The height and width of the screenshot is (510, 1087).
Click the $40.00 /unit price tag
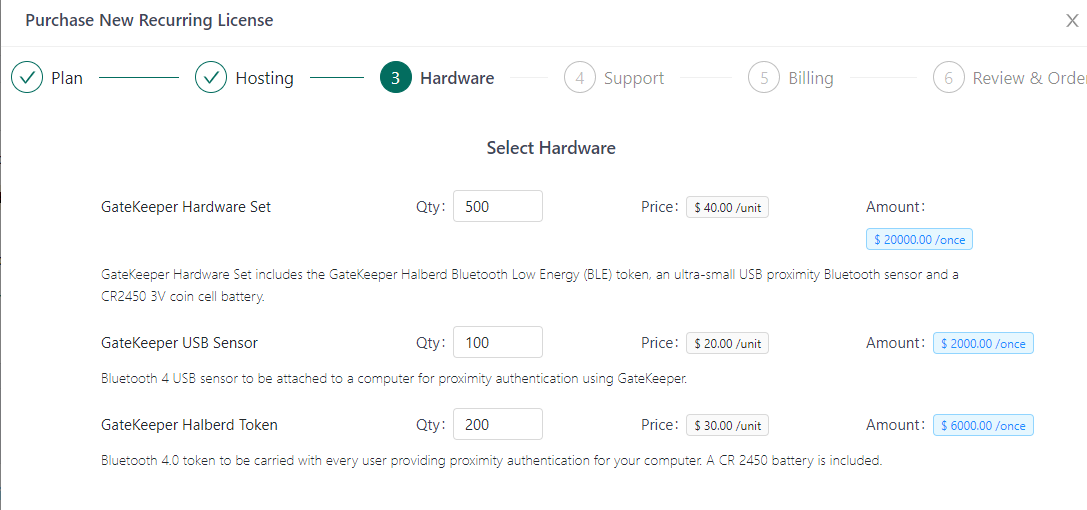pyautogui.click(x=727, y=208)
